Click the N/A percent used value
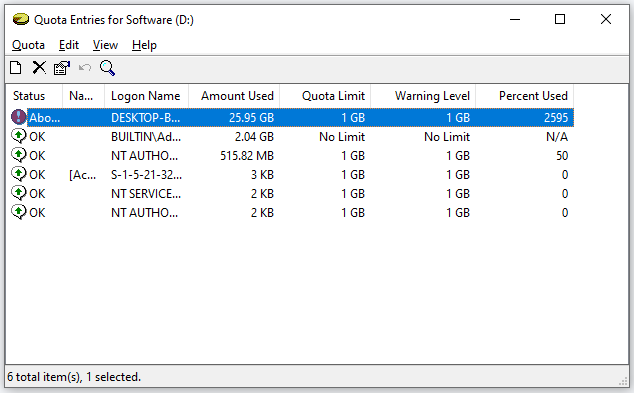Viewport: 634px width, 393px height. coord(557,137)
